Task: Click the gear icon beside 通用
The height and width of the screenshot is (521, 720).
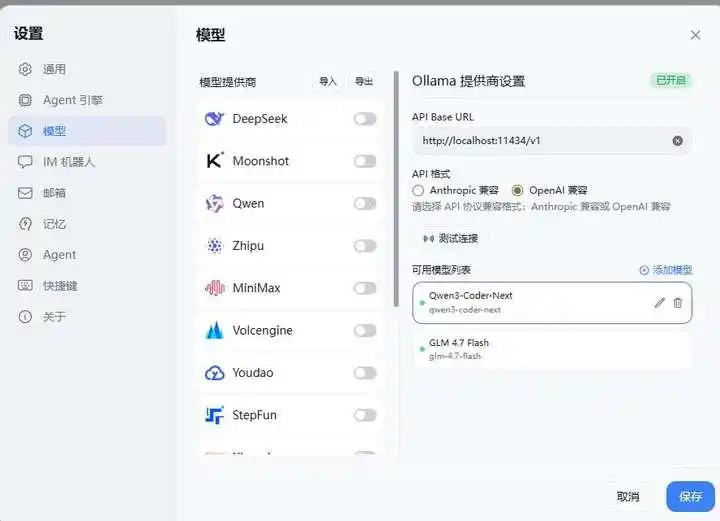Action: (x=25, y=69)
